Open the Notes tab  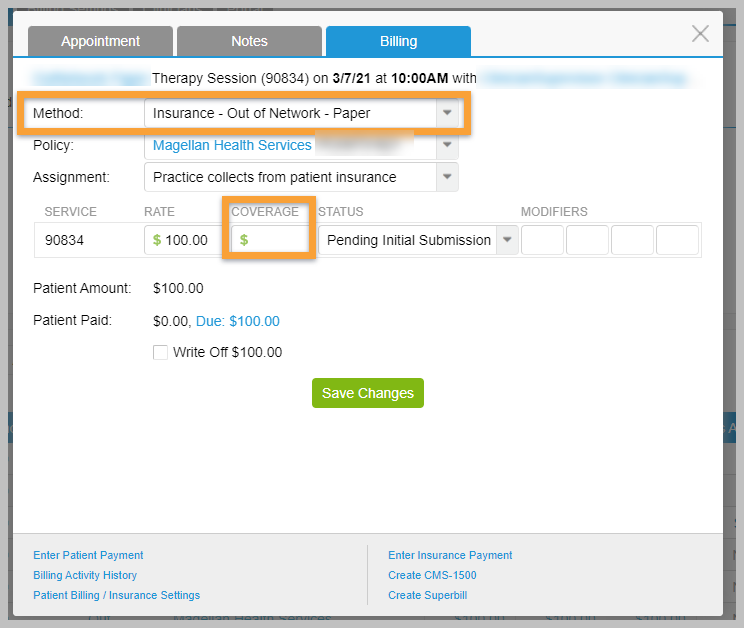[249, 41]
